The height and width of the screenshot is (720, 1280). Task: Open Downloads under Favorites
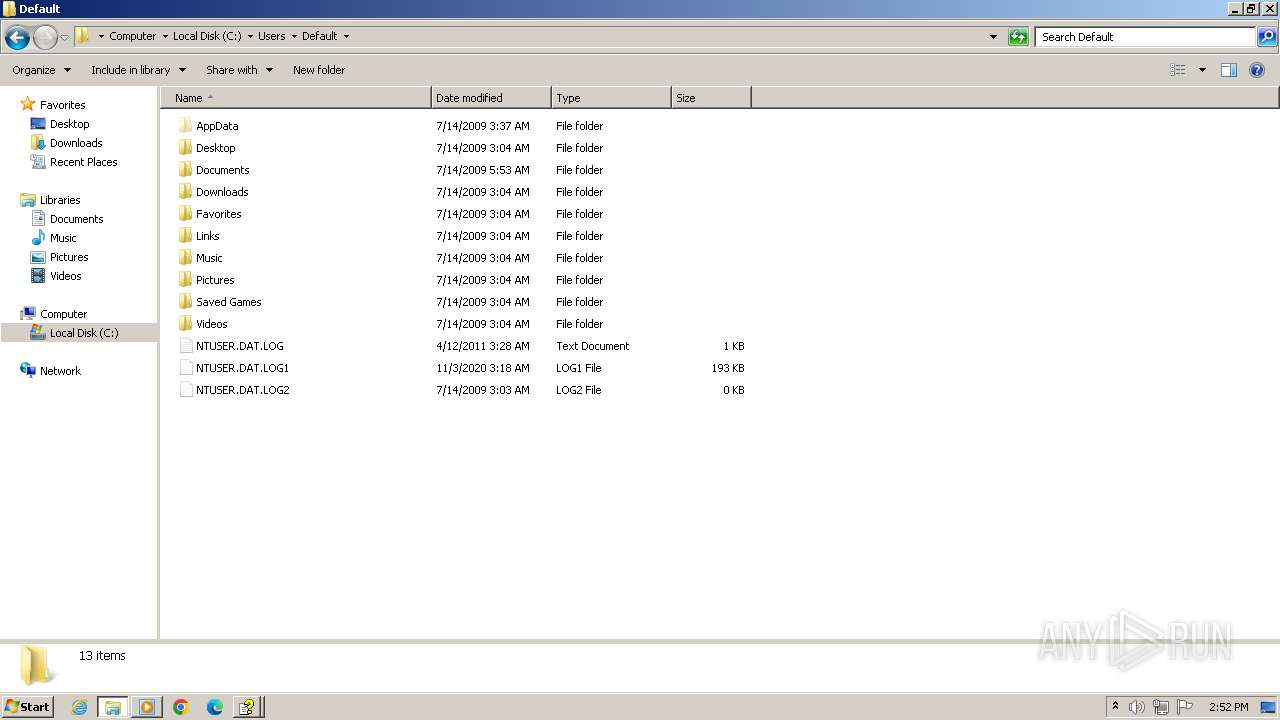76,143
